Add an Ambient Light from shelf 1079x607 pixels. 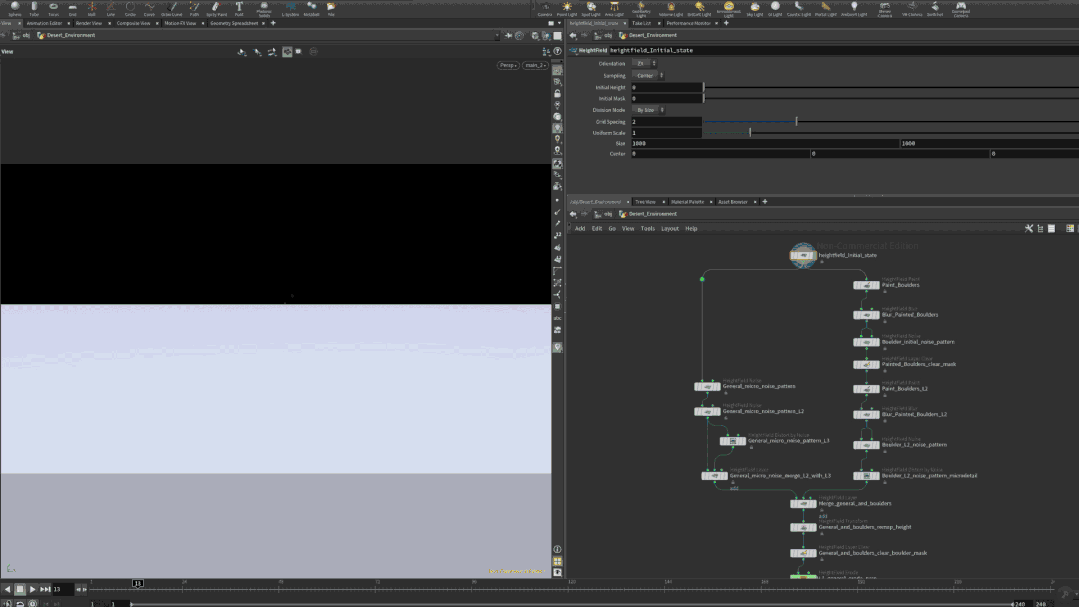click(854, 8)
